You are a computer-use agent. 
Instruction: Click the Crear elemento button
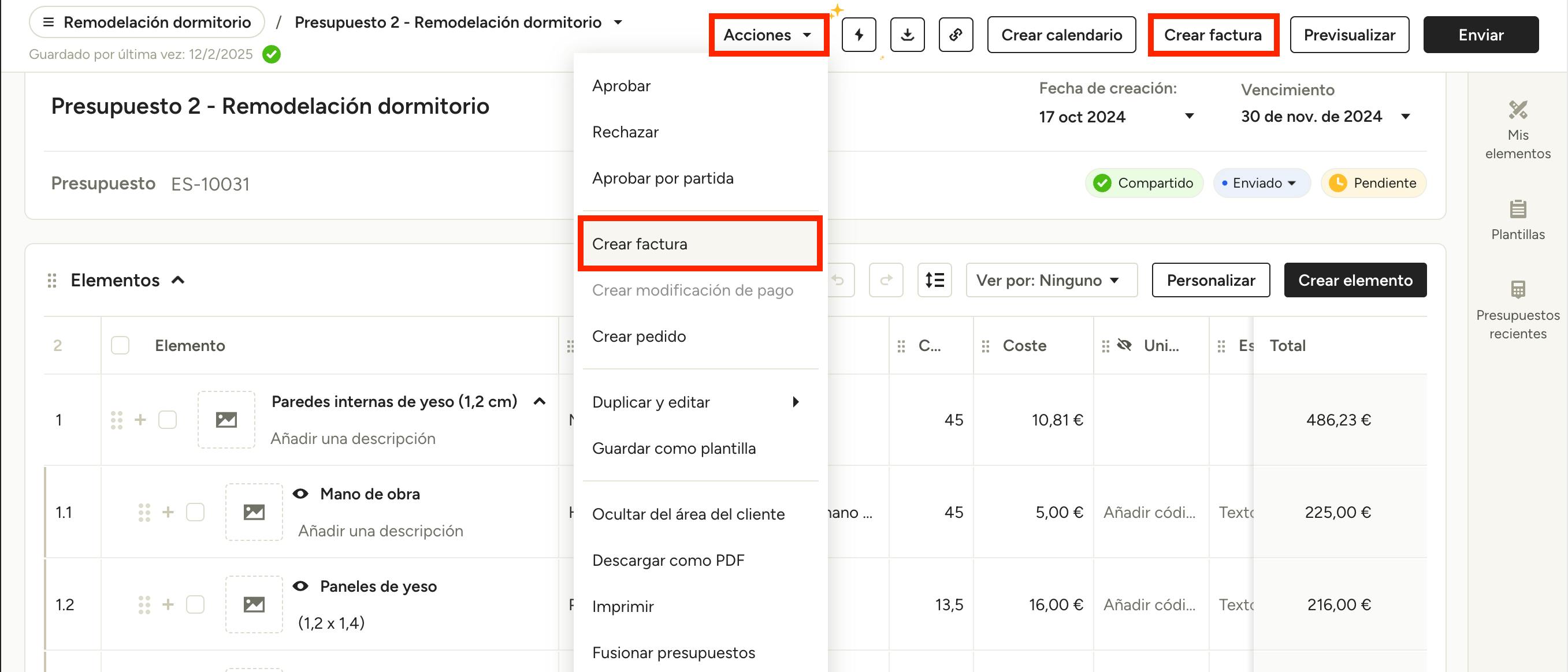point(1354,280)
